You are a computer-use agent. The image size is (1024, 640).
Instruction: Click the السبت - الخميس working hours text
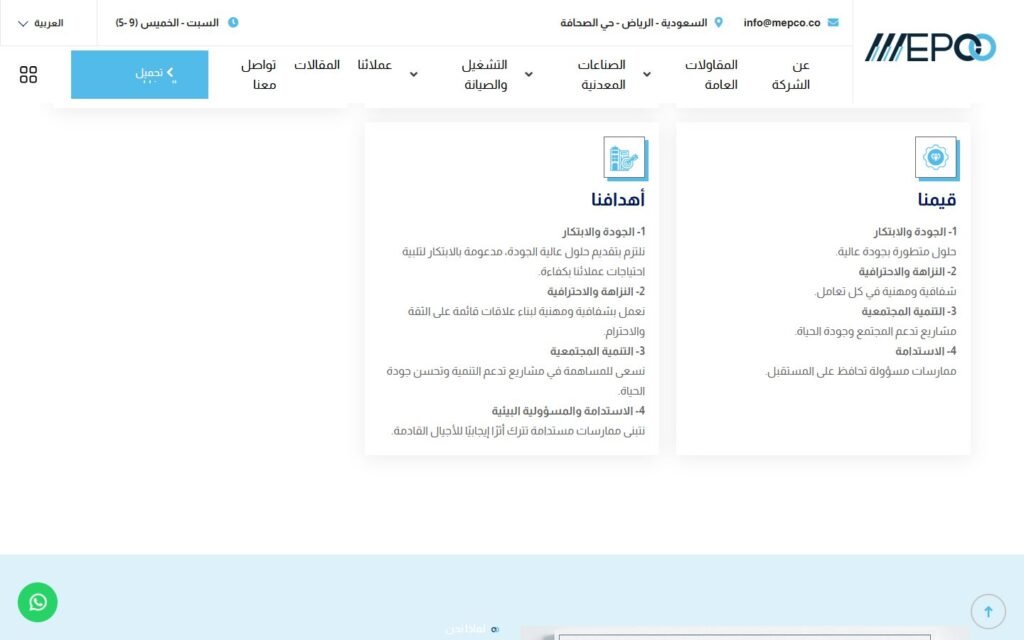click(x=167, y=23)
